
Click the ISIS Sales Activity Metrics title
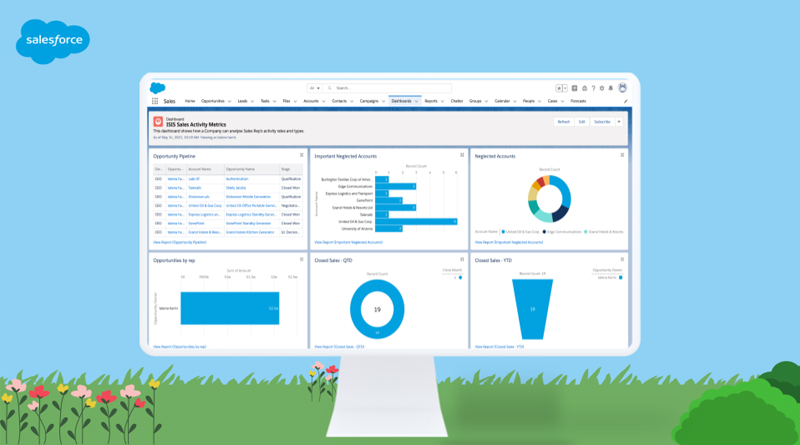point(196,125)
